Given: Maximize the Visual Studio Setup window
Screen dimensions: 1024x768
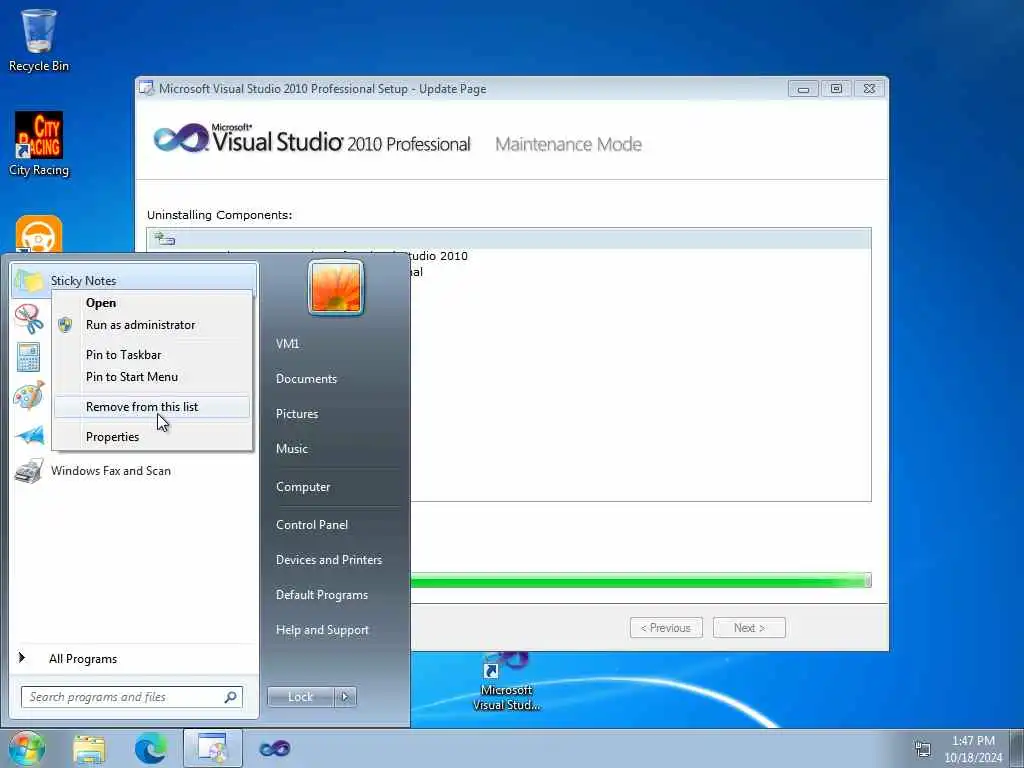Looking at the screenshot, I should click(x=836, y=89).
